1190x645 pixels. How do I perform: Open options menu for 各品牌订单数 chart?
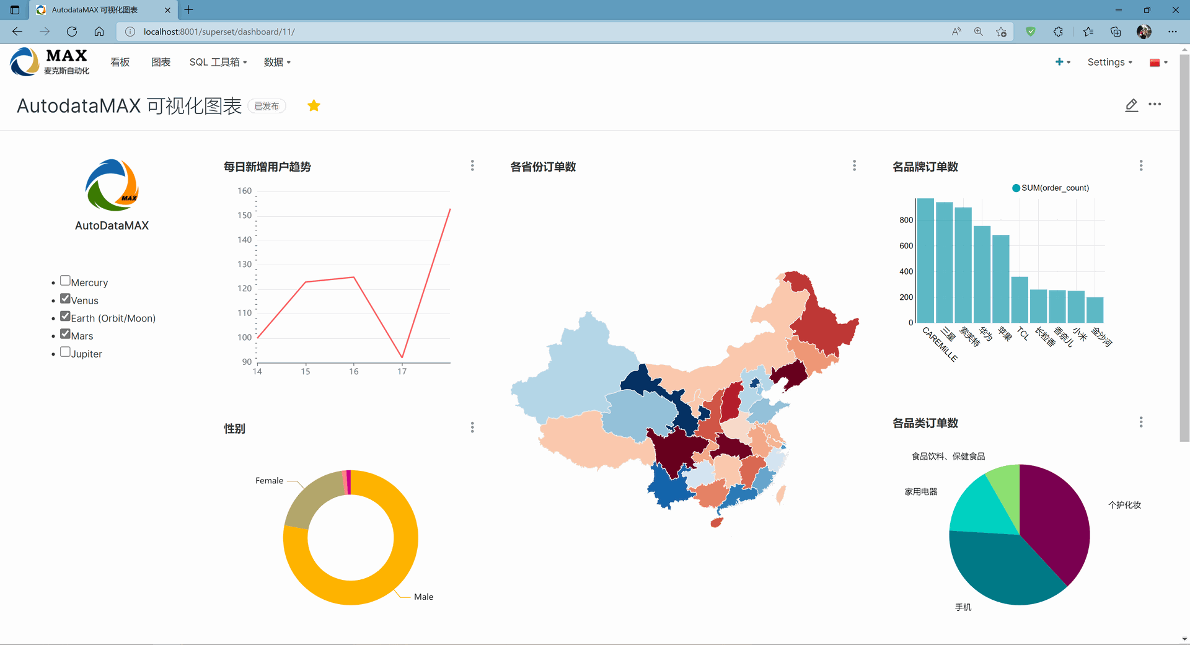pos(1141,166)
